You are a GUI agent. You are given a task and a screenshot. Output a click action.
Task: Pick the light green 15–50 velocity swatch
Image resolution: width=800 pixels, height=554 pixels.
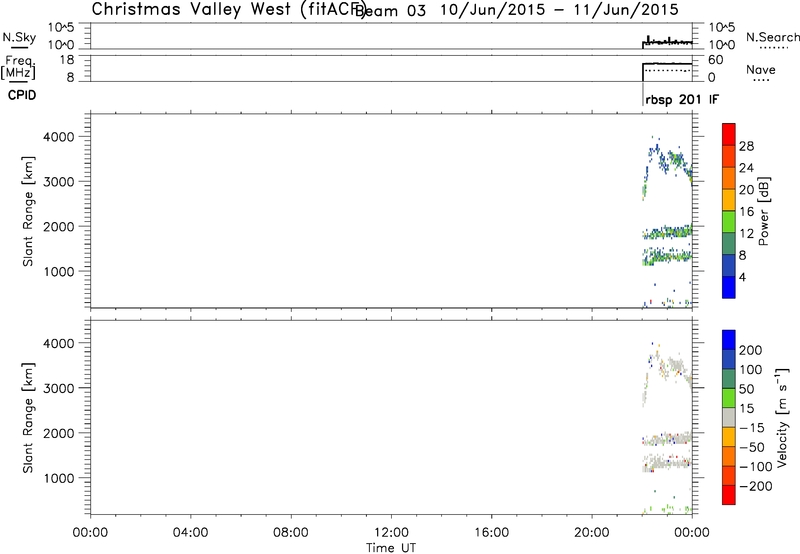click(x=729, y=398)
